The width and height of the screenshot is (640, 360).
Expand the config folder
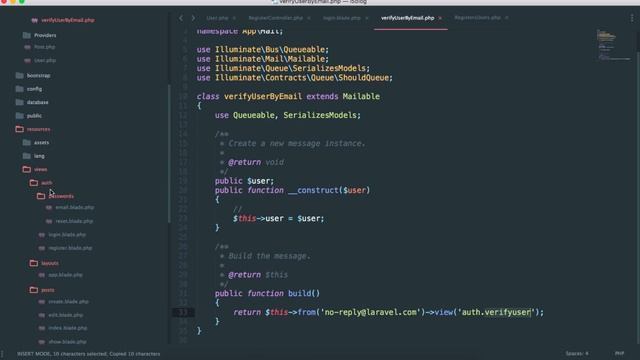(x=20, y=89)
